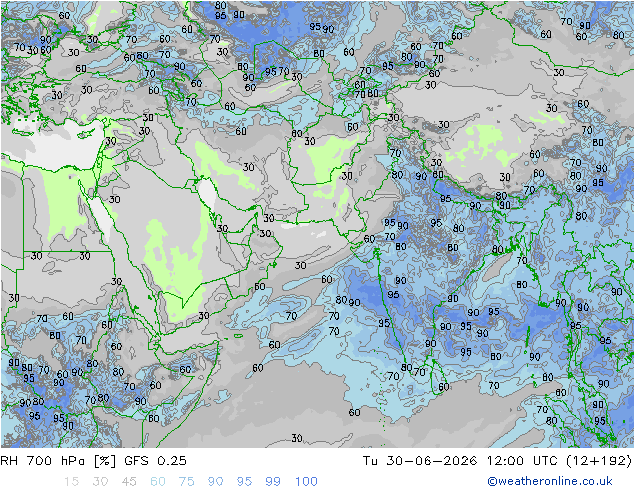Select the 90 legend value
This screenshot has height=490, width=634.
[215, 482]
